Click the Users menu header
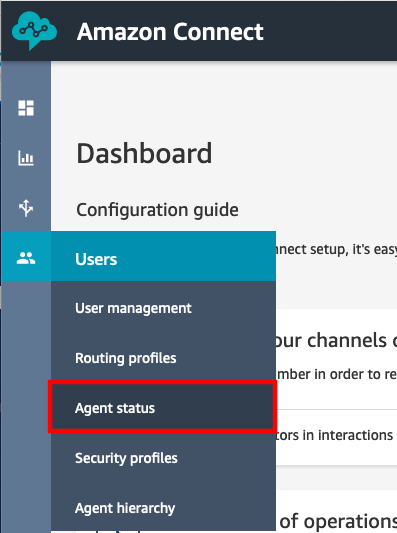397x533 pixels. pos(163,256)
